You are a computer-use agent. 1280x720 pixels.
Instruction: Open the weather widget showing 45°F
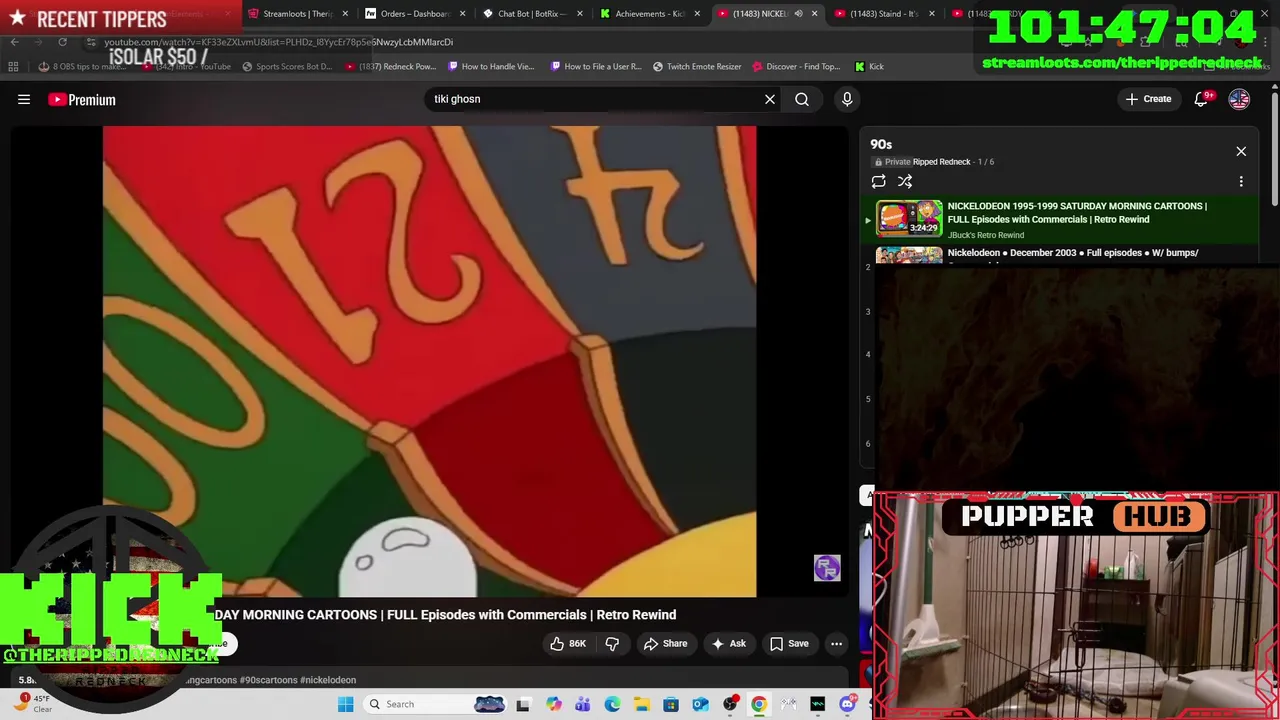(32, 703)
